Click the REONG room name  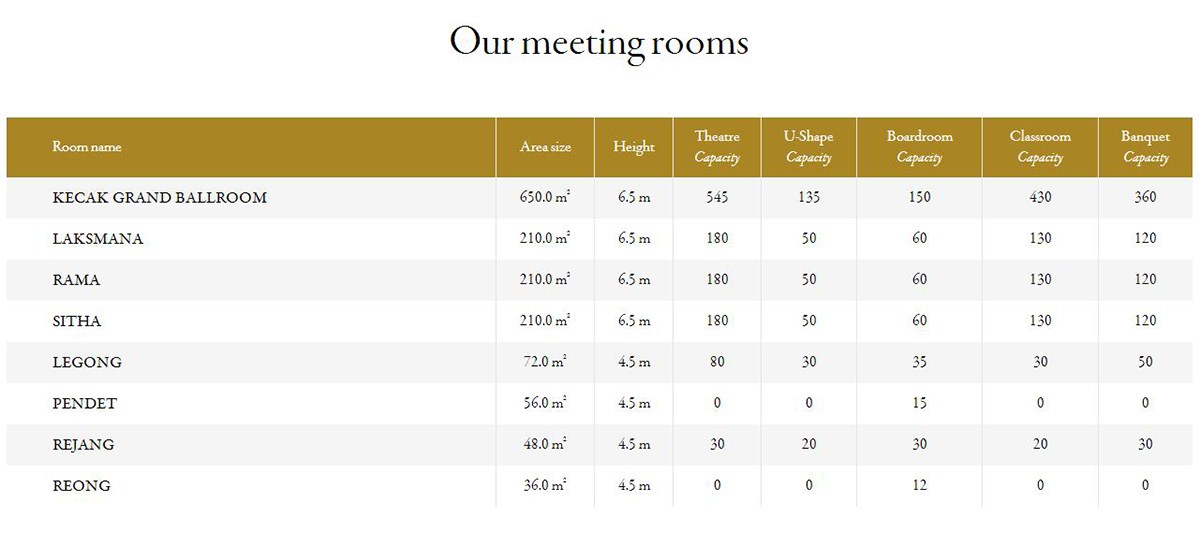[x=82, y=486]
